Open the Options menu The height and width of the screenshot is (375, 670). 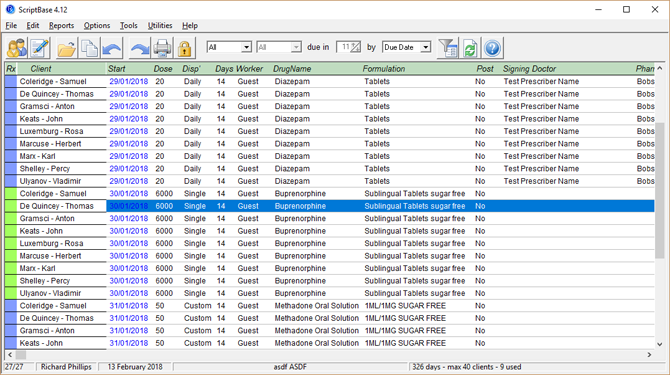tap(97, 26)
